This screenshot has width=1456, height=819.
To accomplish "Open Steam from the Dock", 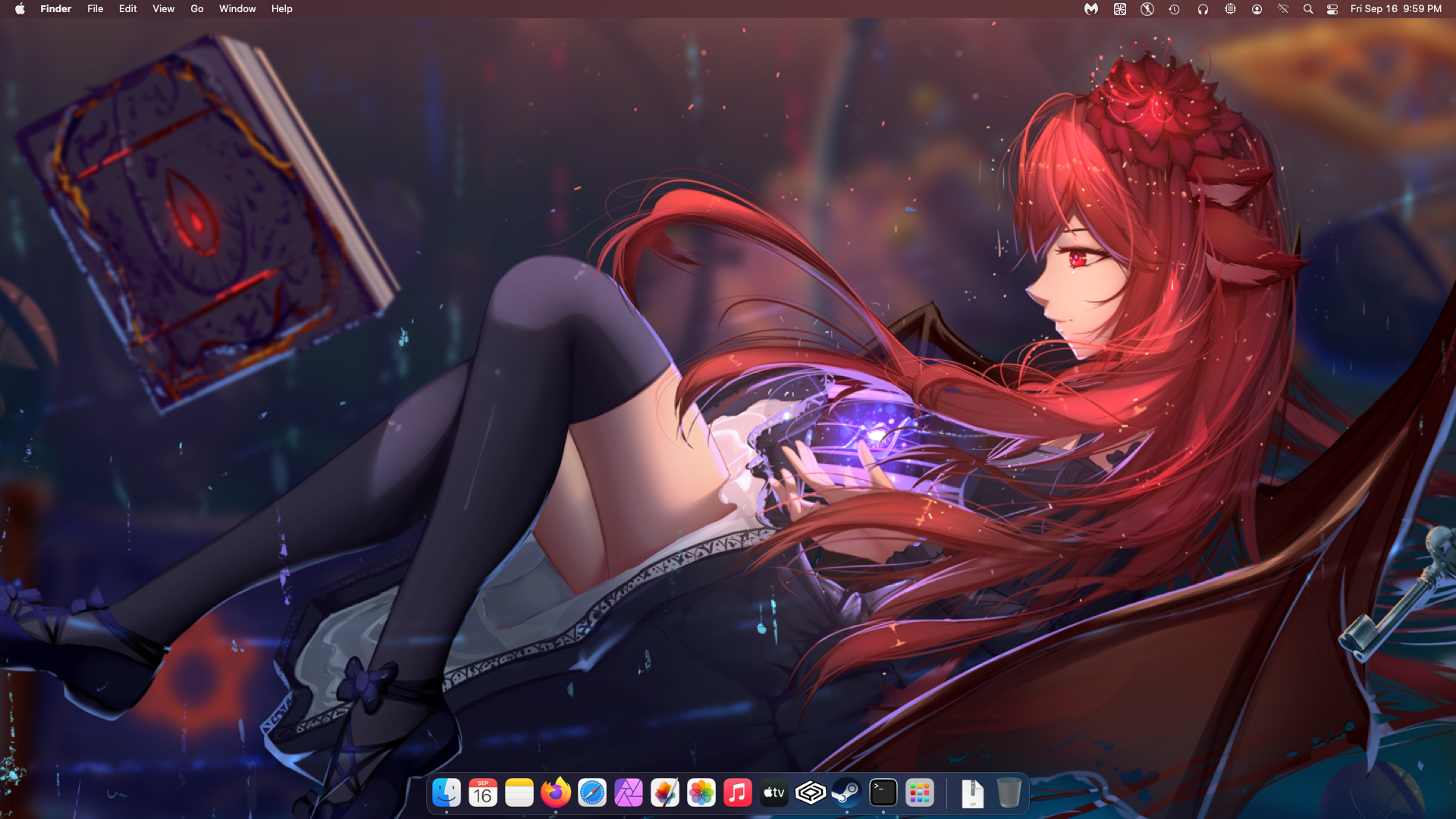I will (846, 793).
